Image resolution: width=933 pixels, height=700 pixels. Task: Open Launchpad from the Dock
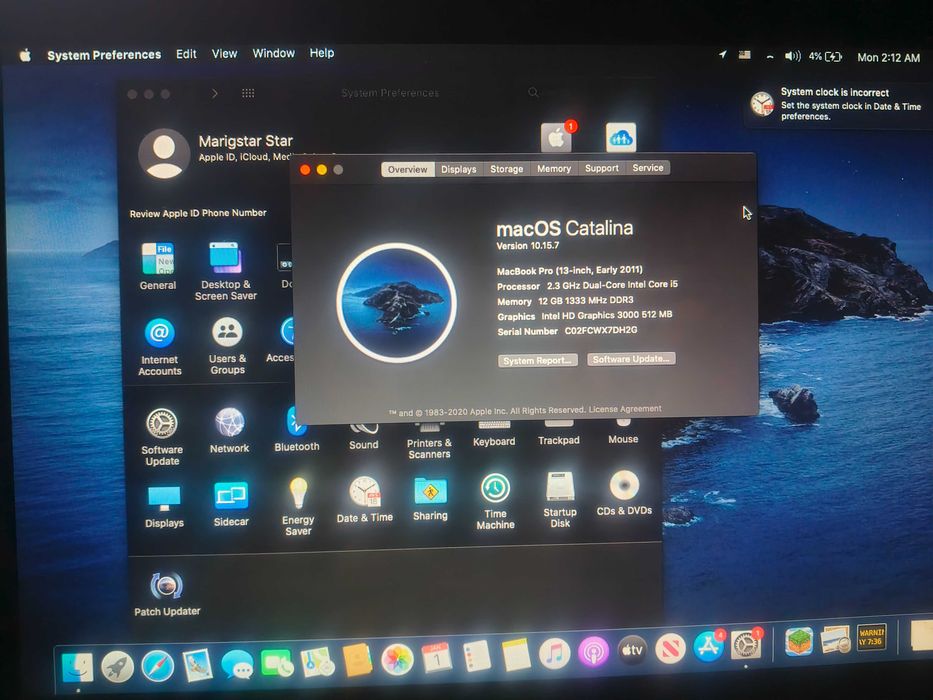[117, 666]
